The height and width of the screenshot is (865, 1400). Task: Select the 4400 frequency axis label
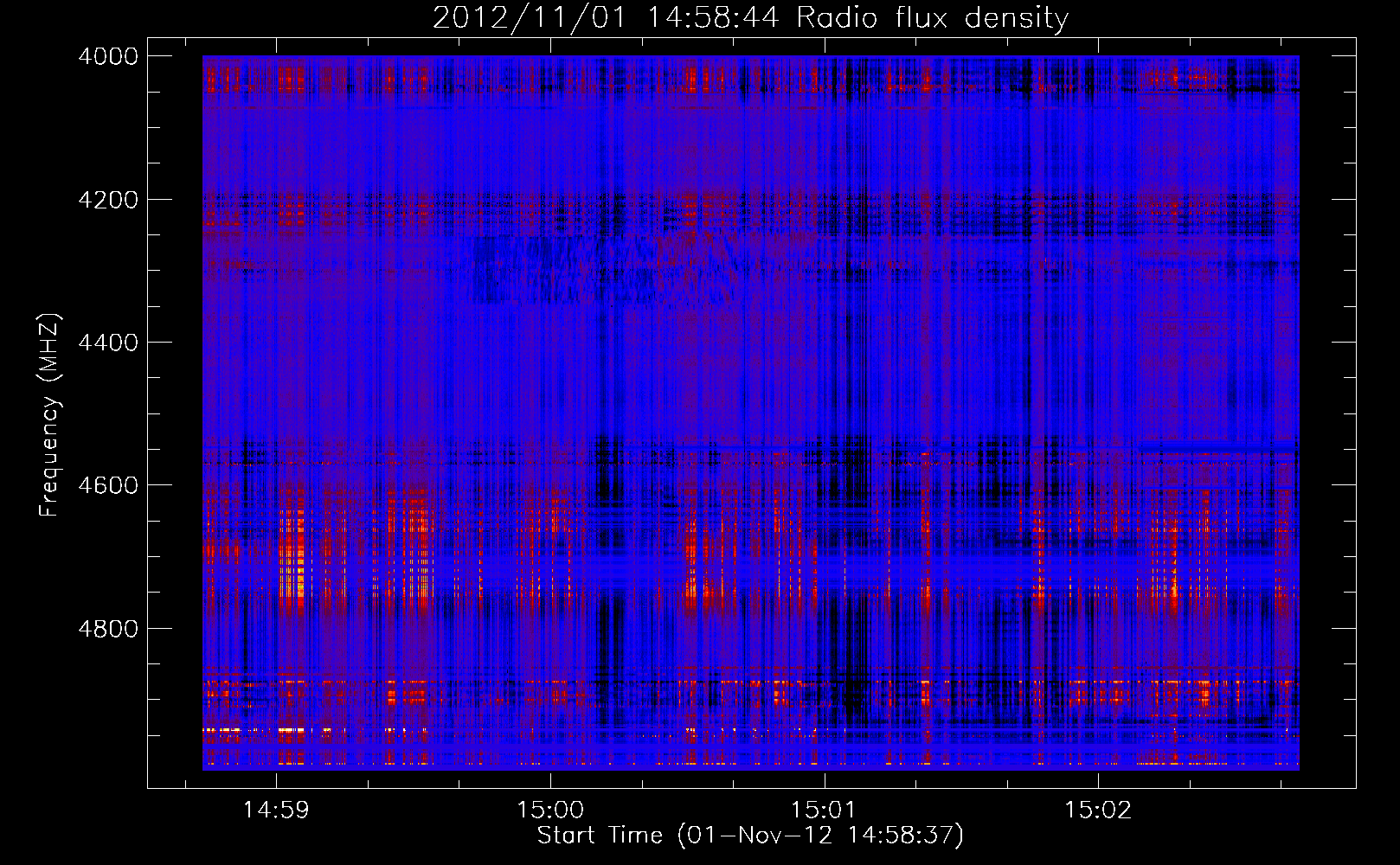tap(108, 343)
